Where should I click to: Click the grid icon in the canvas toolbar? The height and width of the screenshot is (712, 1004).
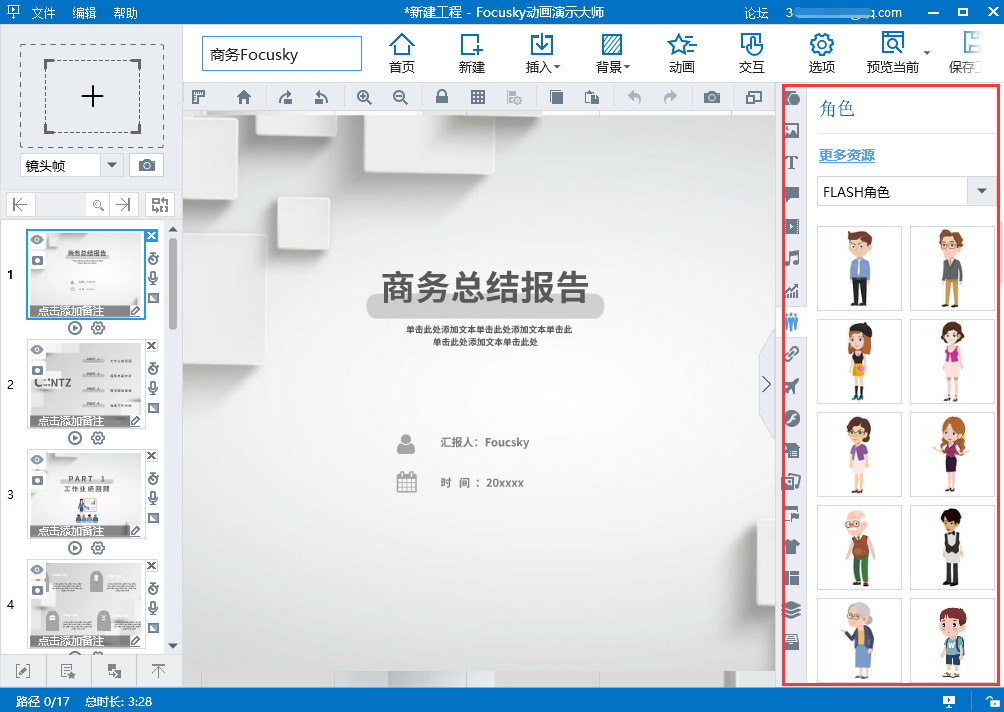[477, 96]
